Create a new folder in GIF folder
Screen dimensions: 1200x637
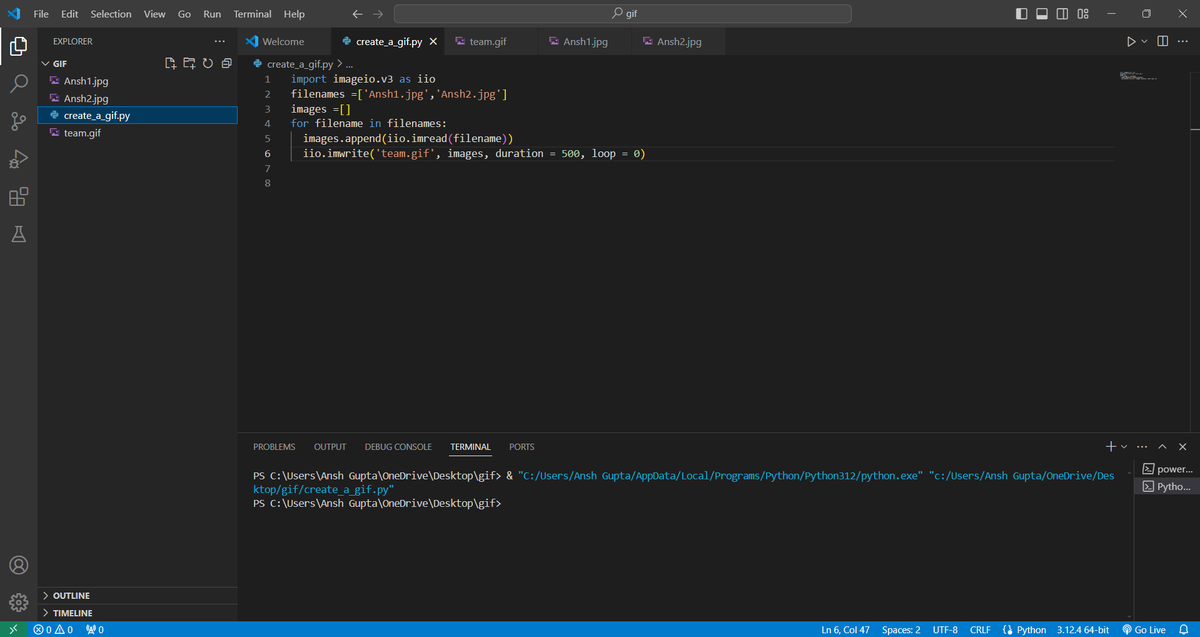tap(189, 63)
